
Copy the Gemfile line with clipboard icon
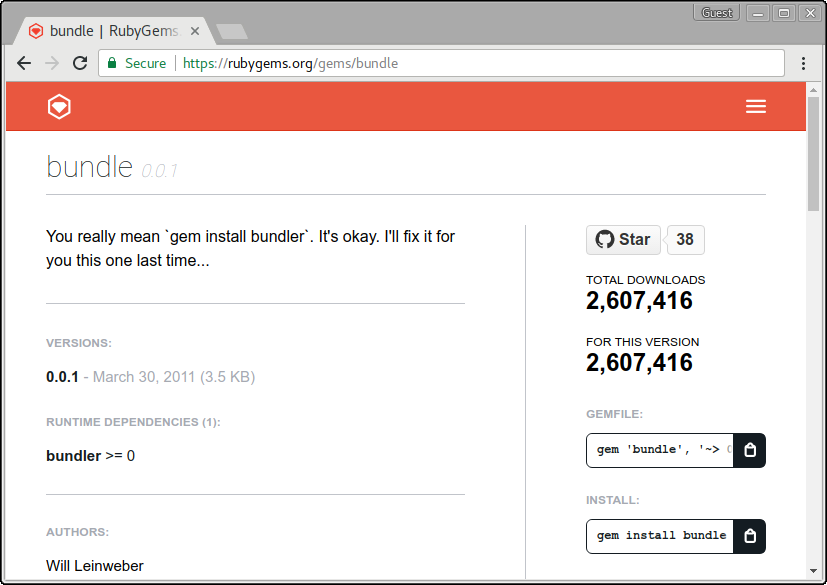(x=750, y=450)
